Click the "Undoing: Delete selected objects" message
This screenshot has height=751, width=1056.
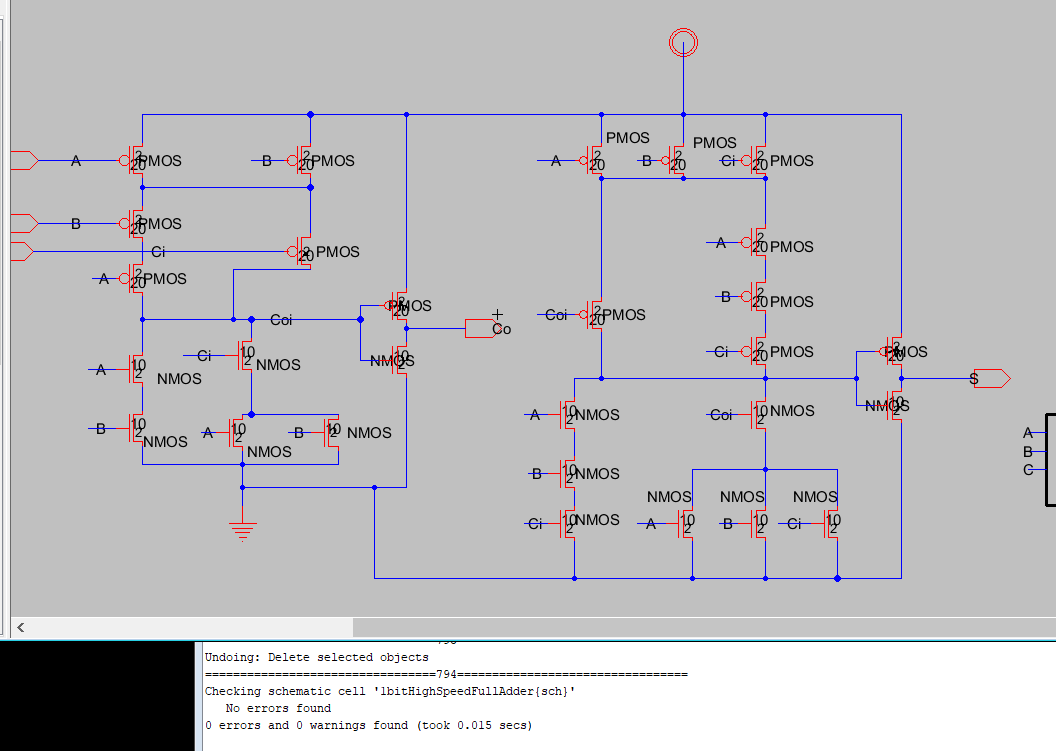[316, 658]
